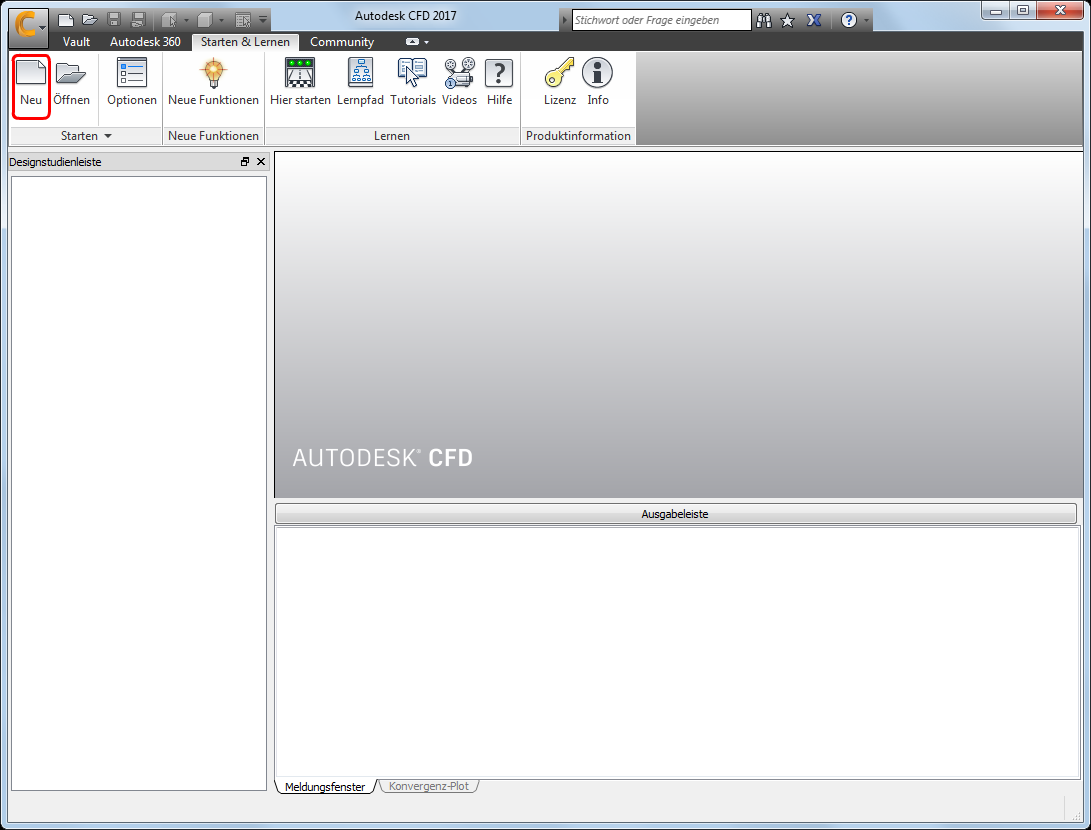Viewport: 1091px width, 830px height.
Task: Click the Lernen panel title
Action: pyautogui.click(x=392, y=136)
